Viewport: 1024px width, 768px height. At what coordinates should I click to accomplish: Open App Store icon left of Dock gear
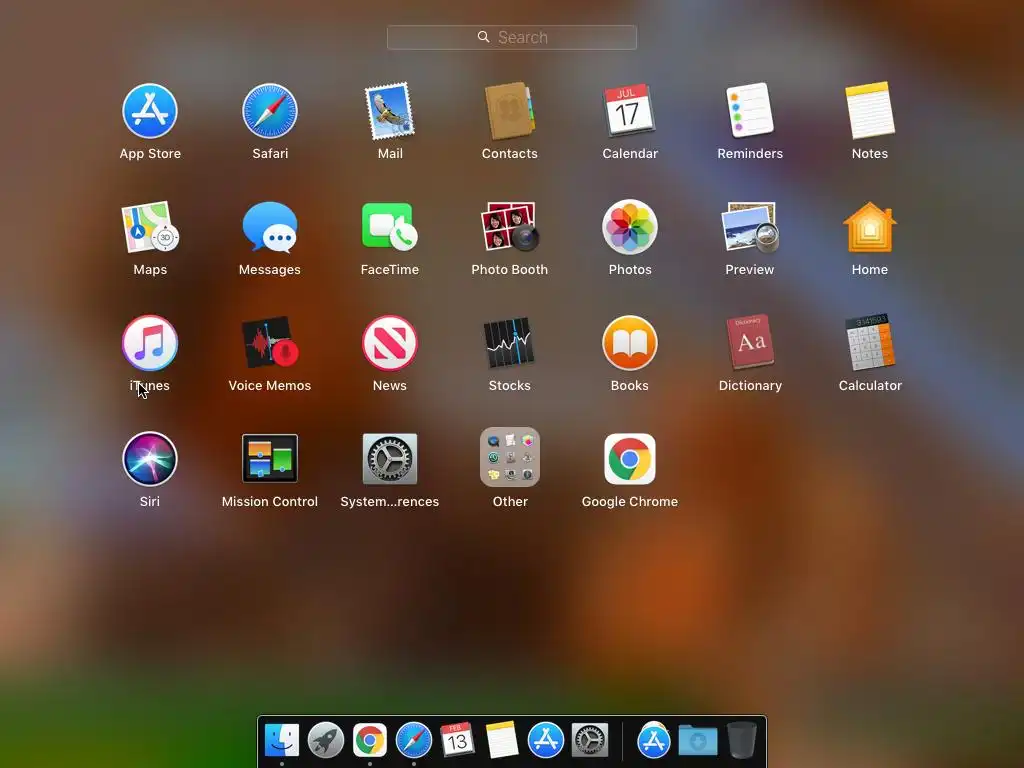(x=545, y=740)
